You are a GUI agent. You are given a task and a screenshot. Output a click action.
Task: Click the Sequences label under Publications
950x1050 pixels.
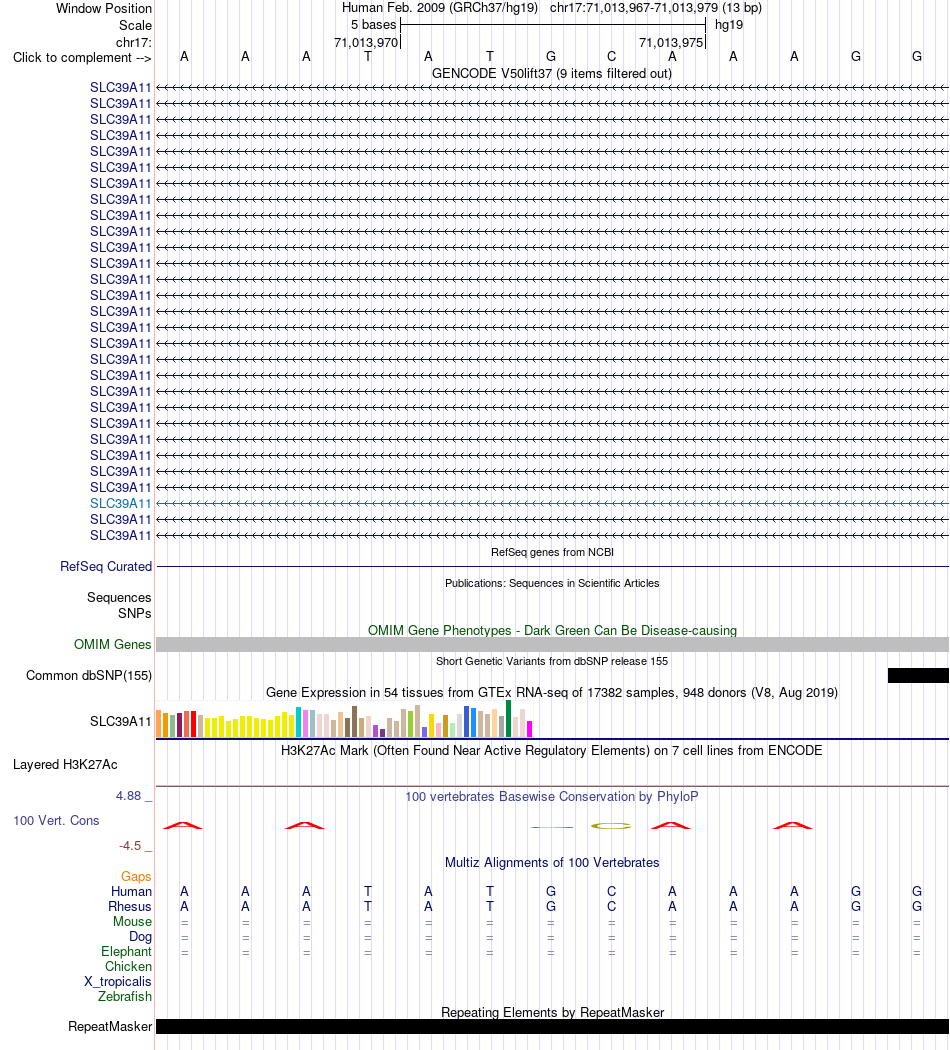point(119,597)
